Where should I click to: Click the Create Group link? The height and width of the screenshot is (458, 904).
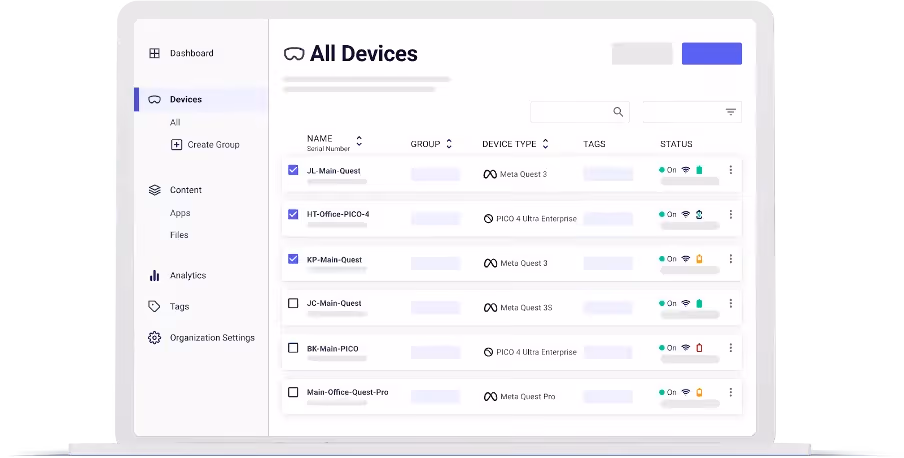tap(213, 144)
